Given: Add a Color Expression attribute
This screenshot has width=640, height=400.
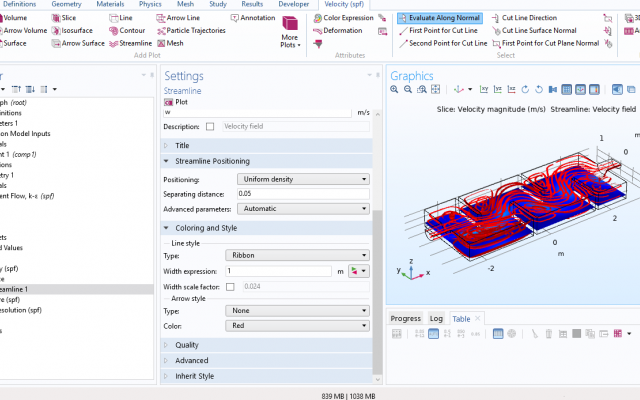Looking at the screenshot, I should pyautogui.click(x=343, y=18).
